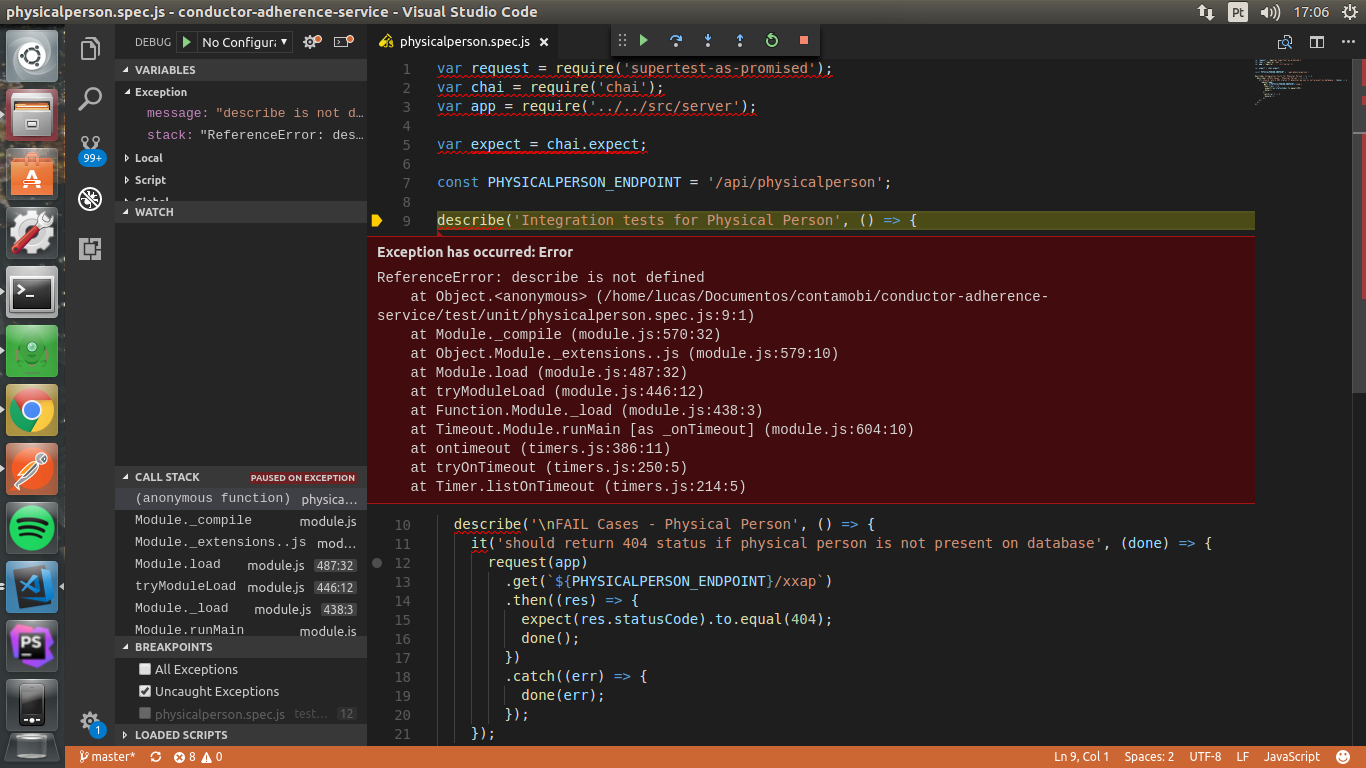The width and height of the screenshot is (1366, 768).
Task: Split the editor
Action: pyautogui.click(x=1317, y=42)
